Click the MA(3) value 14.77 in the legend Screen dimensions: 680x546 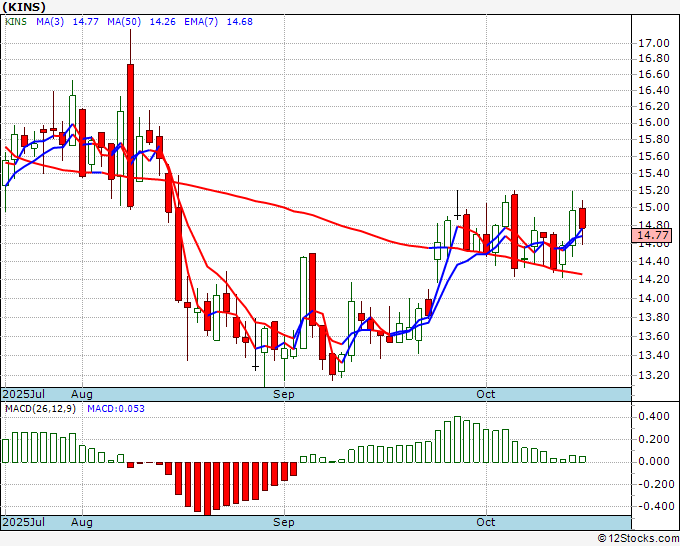85,22
